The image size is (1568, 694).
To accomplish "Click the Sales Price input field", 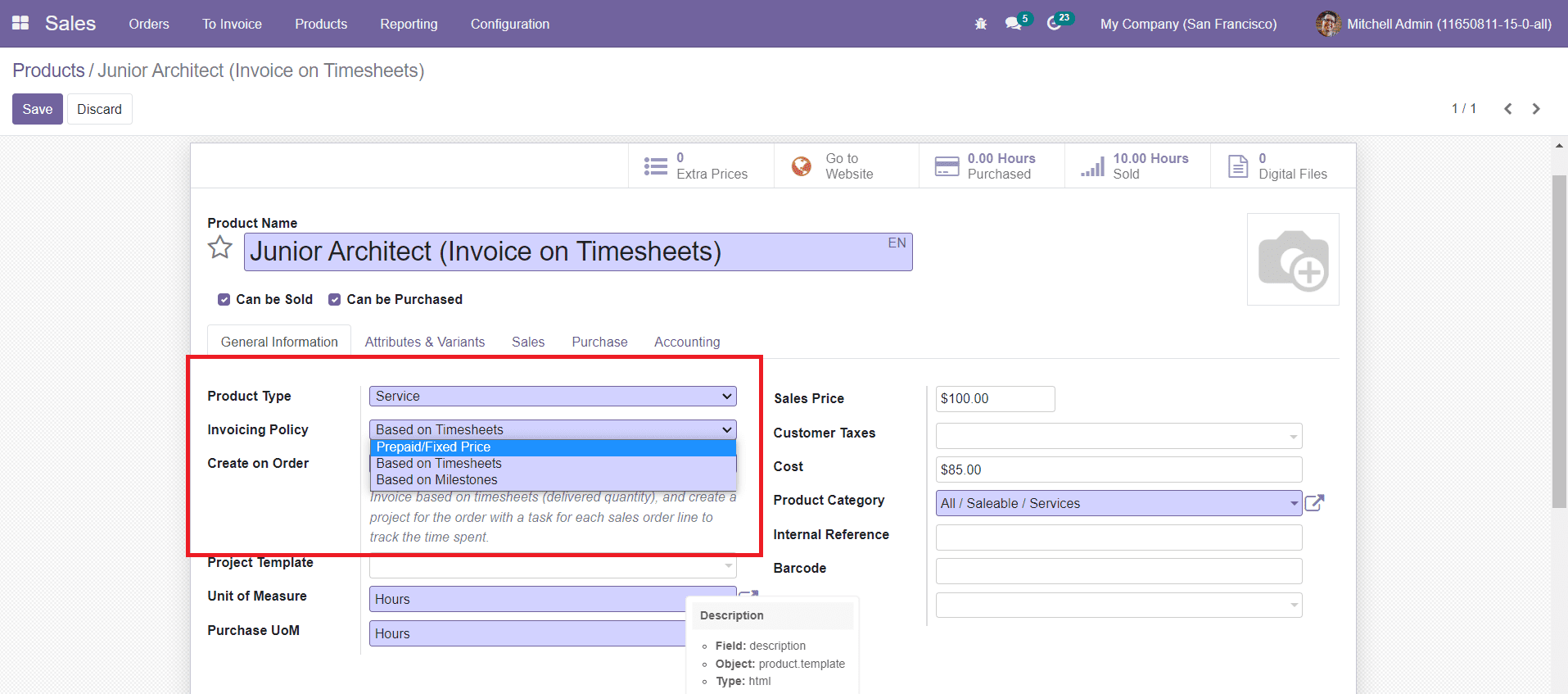I will click(994, 399).
